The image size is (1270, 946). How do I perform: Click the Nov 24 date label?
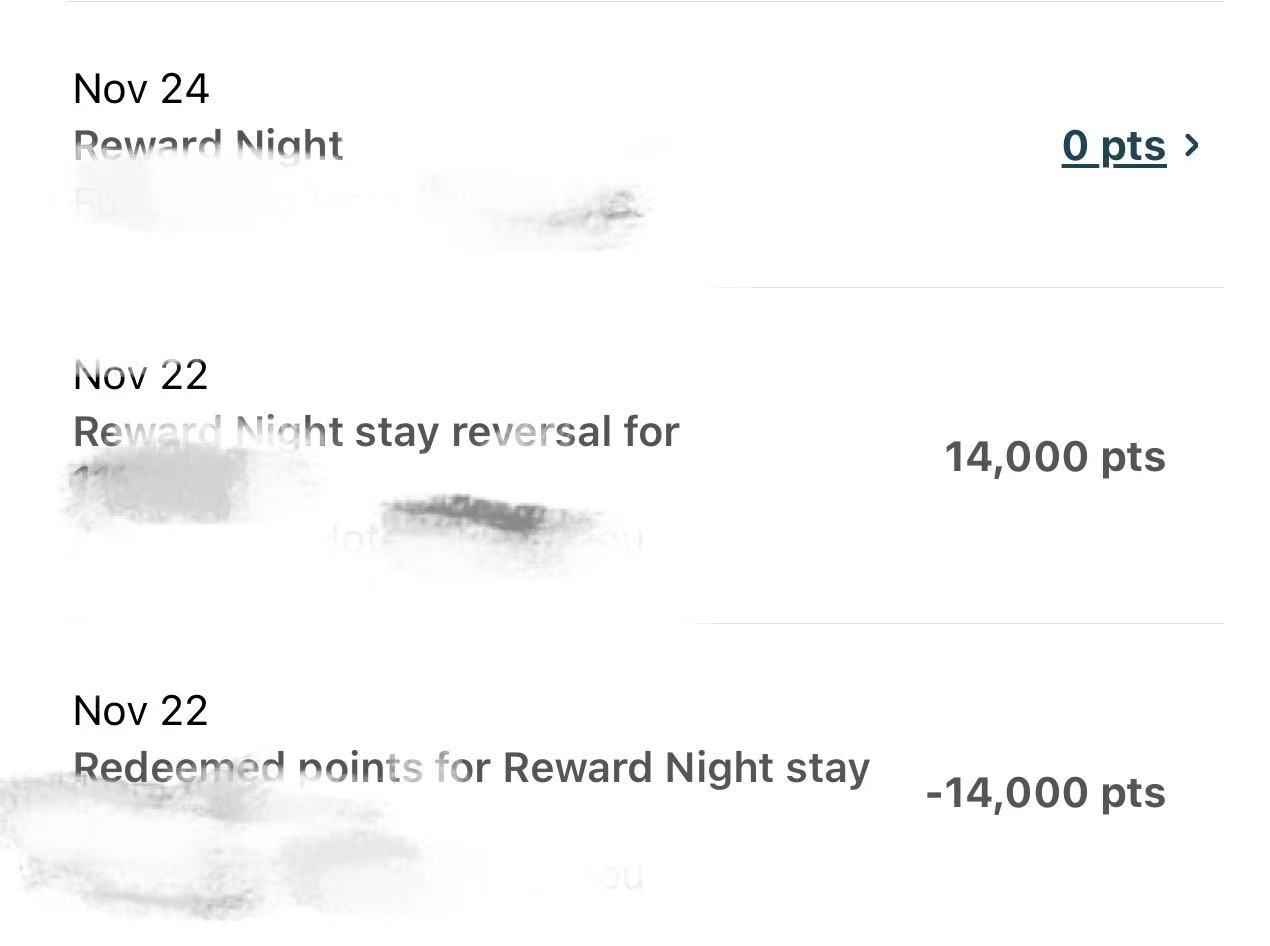pyautogui.click(x=141, y=89)
